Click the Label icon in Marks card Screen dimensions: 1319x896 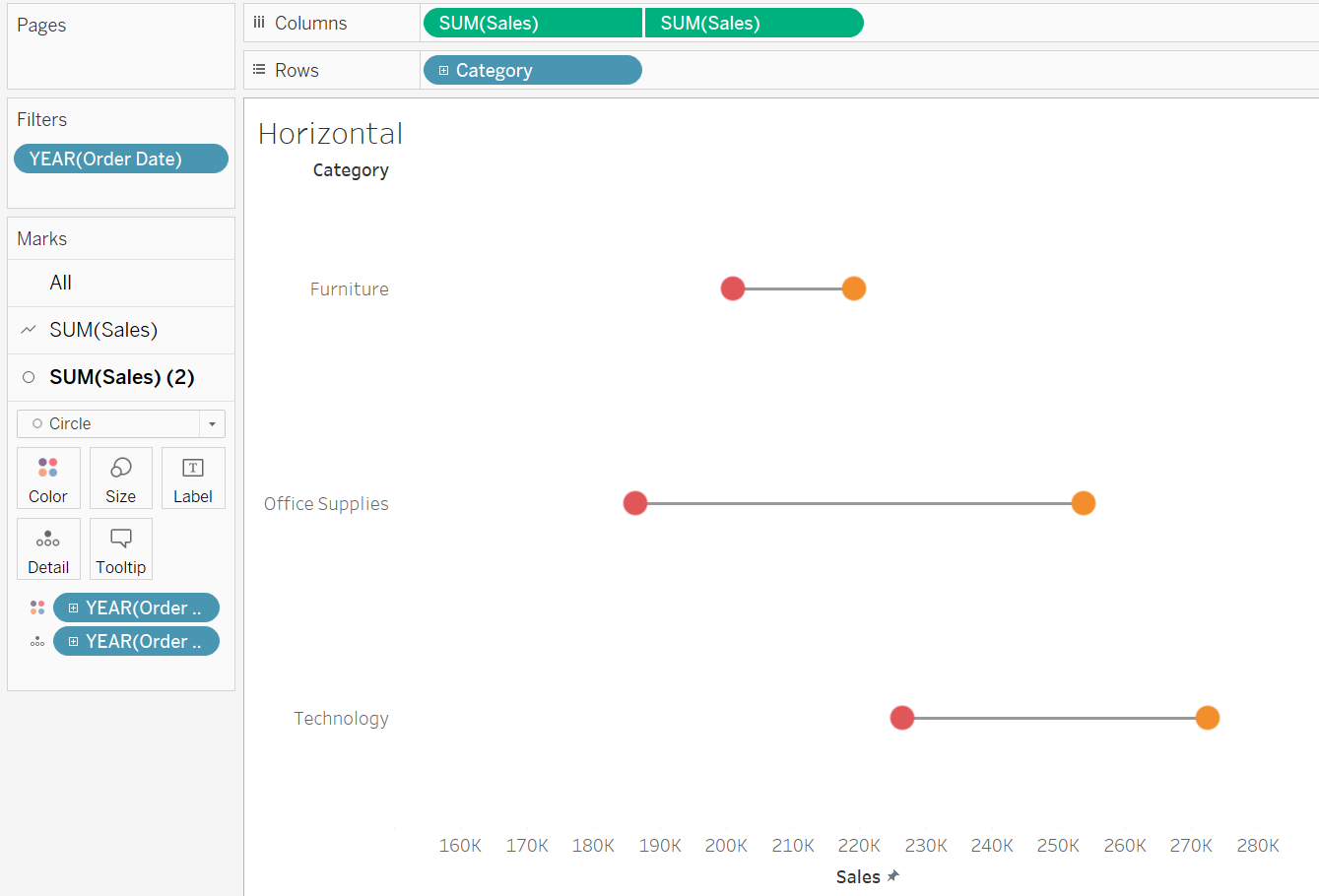[x=193, y=478]
